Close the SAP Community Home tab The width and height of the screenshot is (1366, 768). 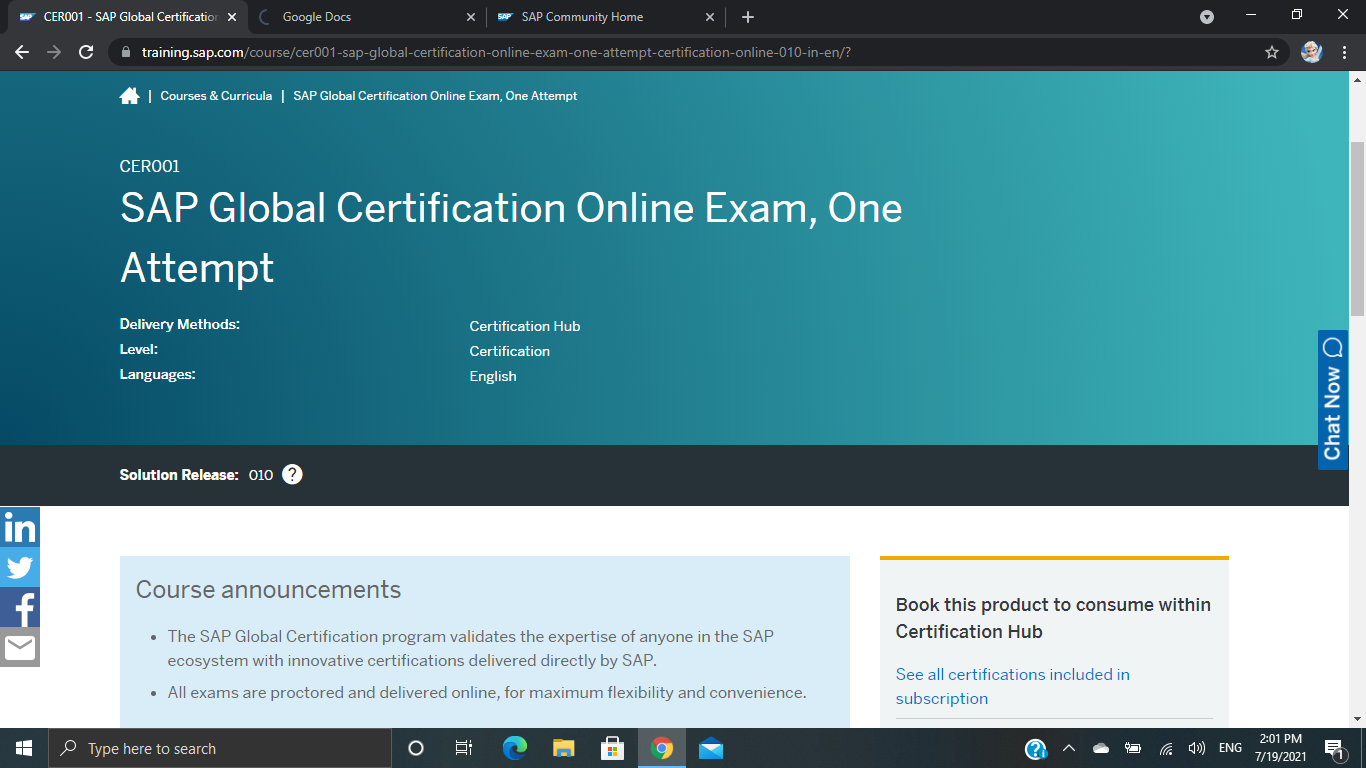pyautogui.click(x=710, y=17)
